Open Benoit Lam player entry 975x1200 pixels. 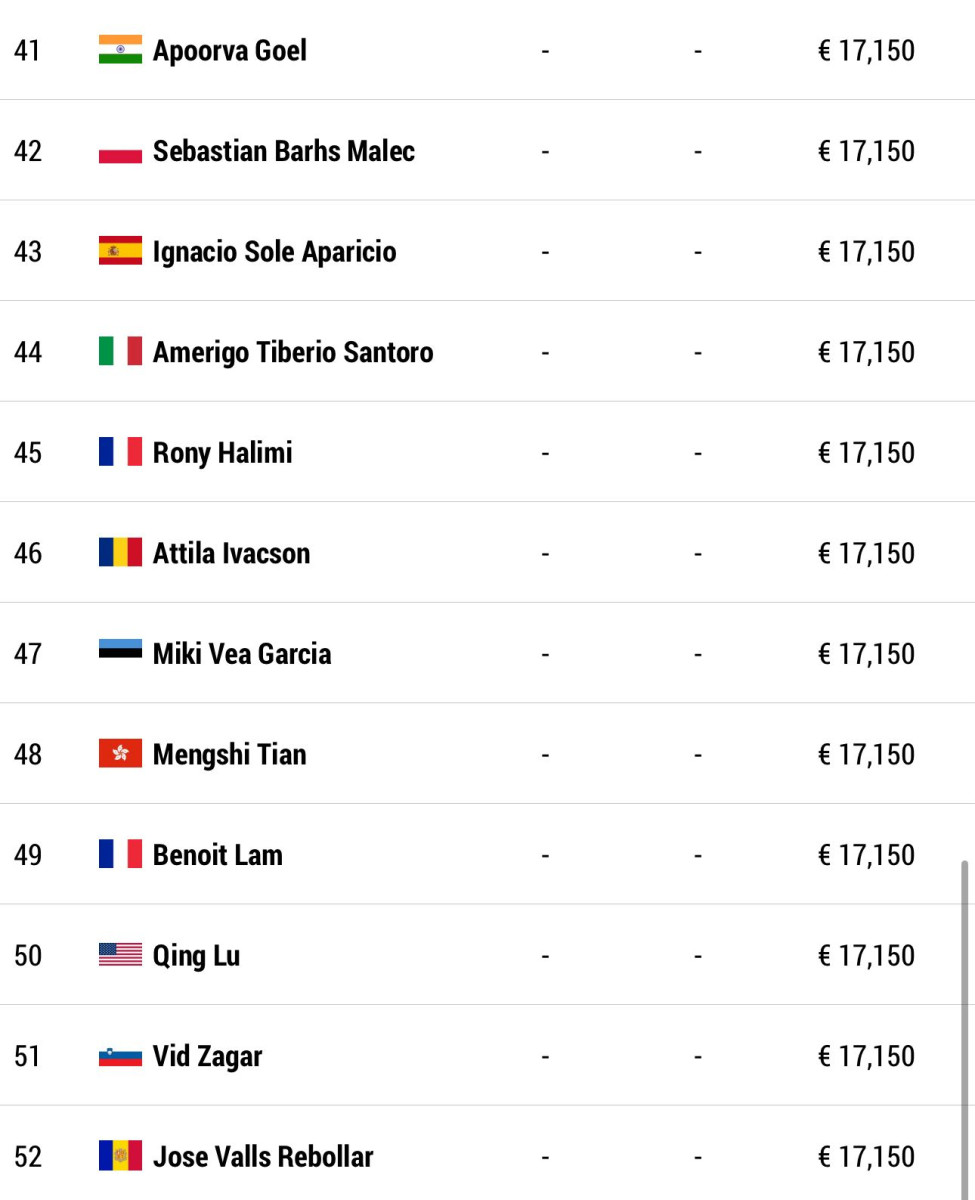pos(218,854)
